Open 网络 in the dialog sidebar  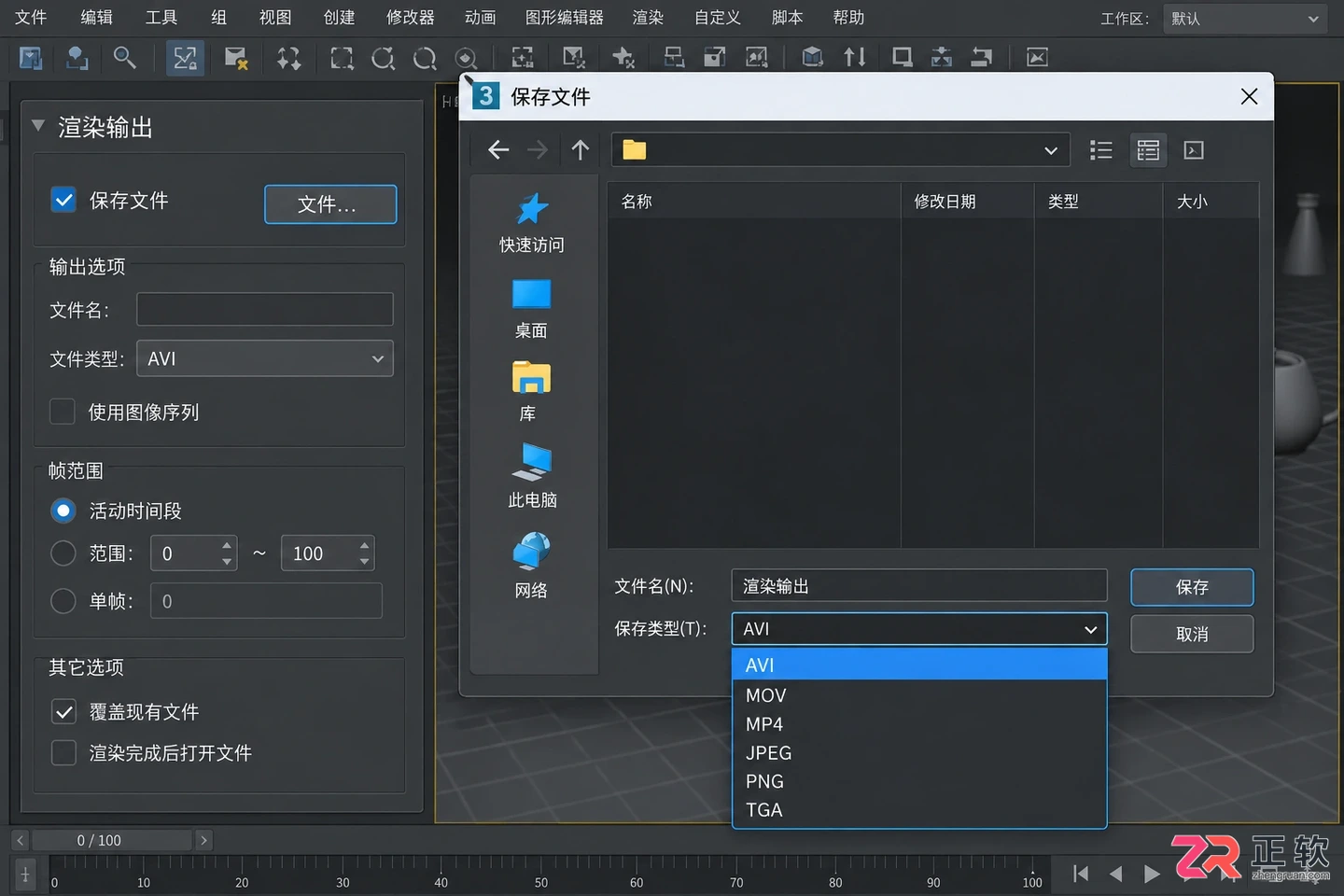(x=531, y=566)
